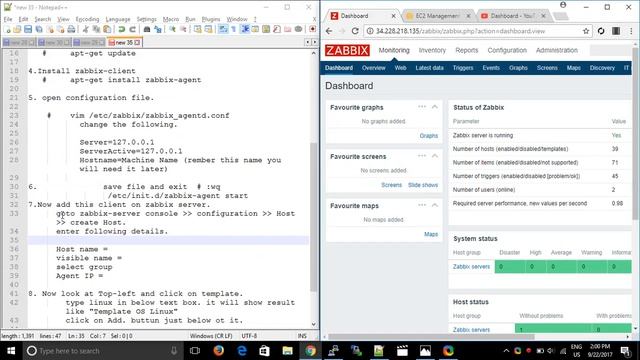Collapse Favourite maps widget

435,205
